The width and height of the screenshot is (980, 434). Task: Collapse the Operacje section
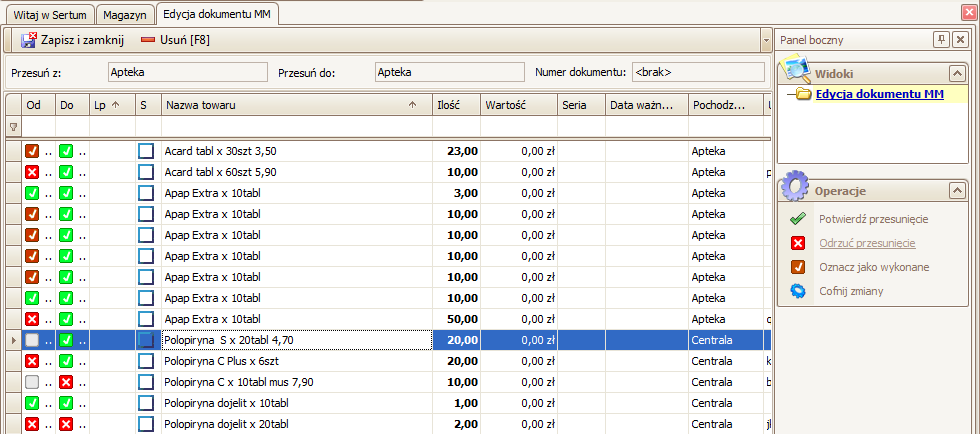click(x=957, y=190)
